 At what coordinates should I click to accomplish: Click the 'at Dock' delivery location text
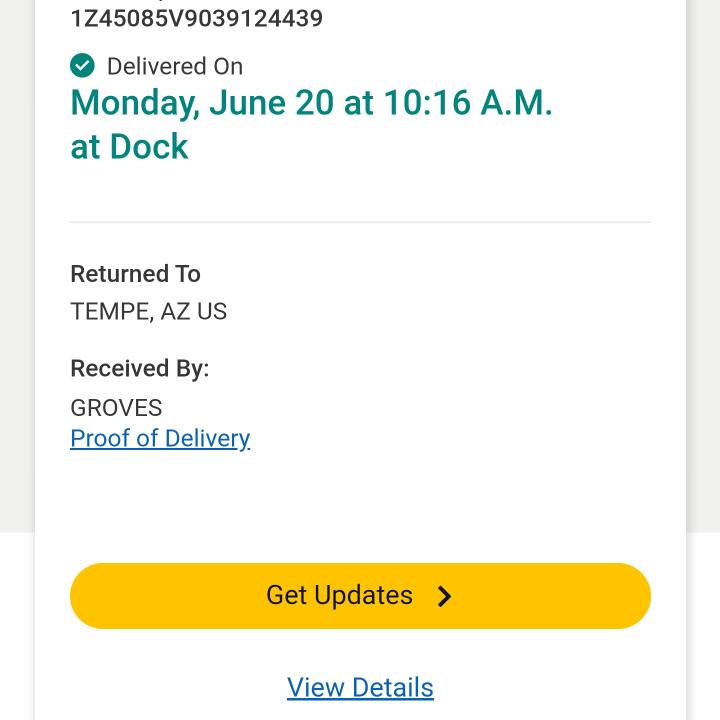pos(129,147)
